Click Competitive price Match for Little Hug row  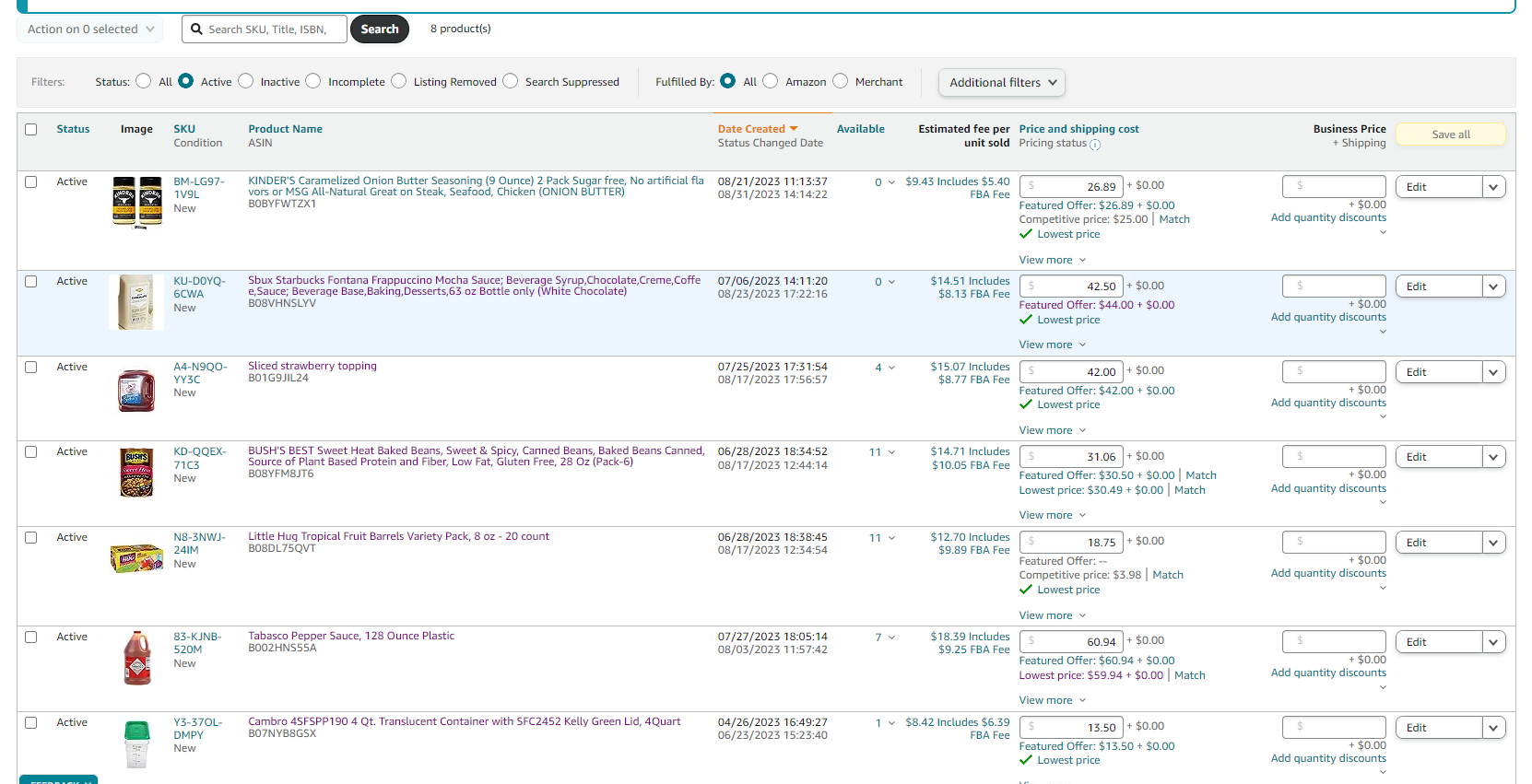1168,575
